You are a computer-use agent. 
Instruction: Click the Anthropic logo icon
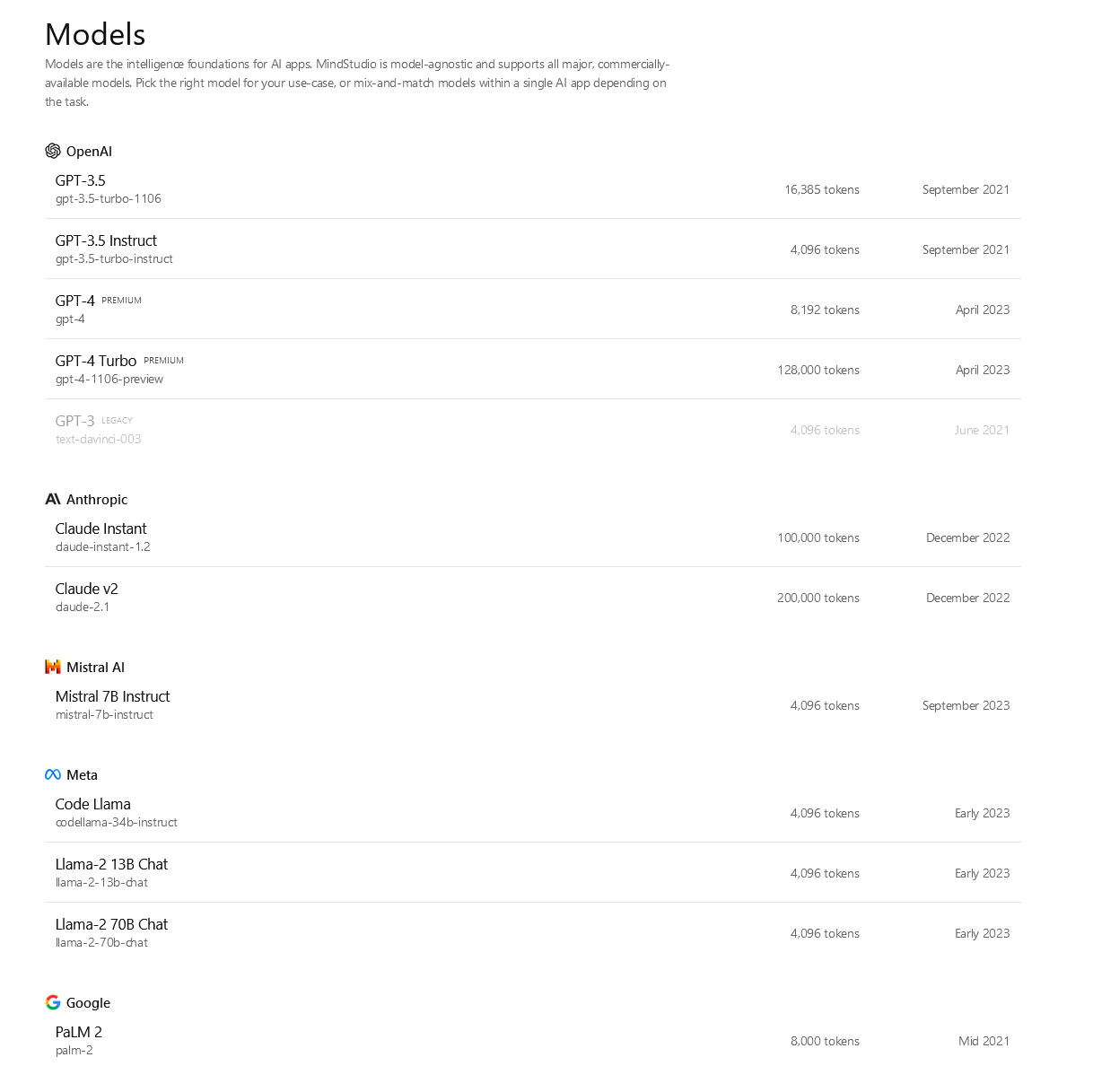53,499
